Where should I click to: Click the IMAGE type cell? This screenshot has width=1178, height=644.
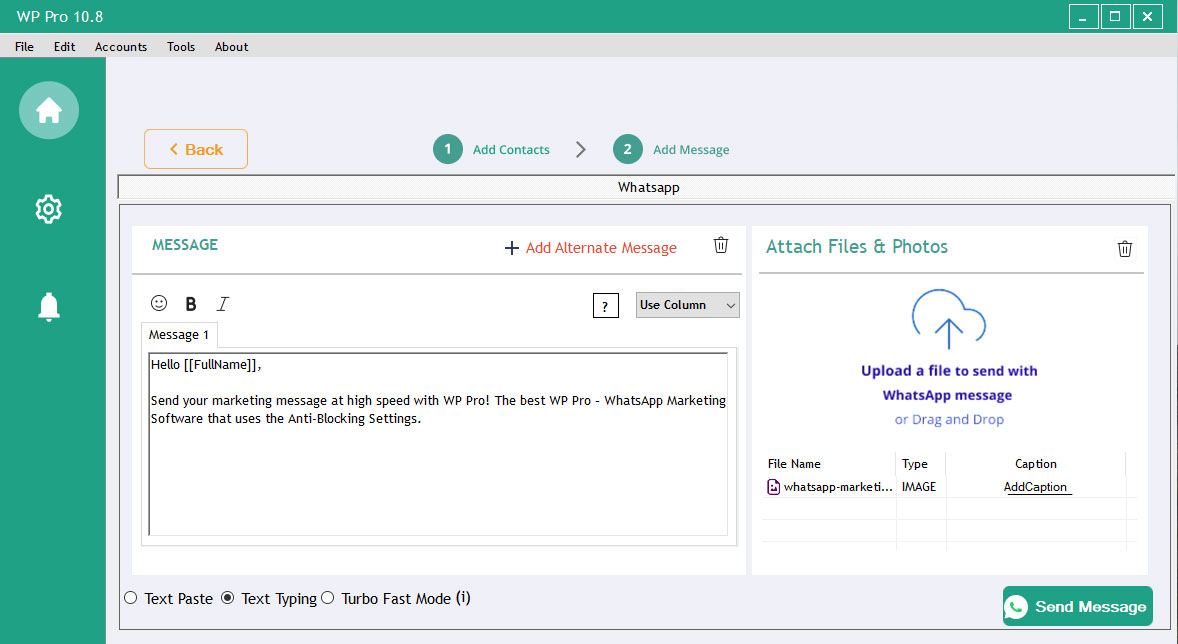[x=919, y=487]
